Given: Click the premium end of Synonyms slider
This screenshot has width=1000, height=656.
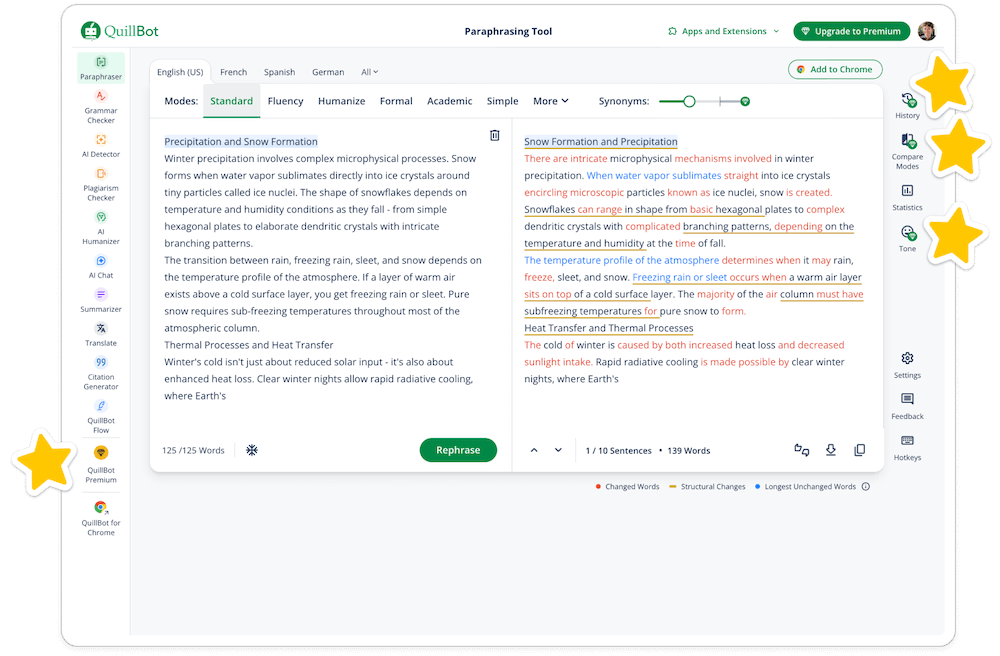Looking at the screenshot, I should coord(745,101).
